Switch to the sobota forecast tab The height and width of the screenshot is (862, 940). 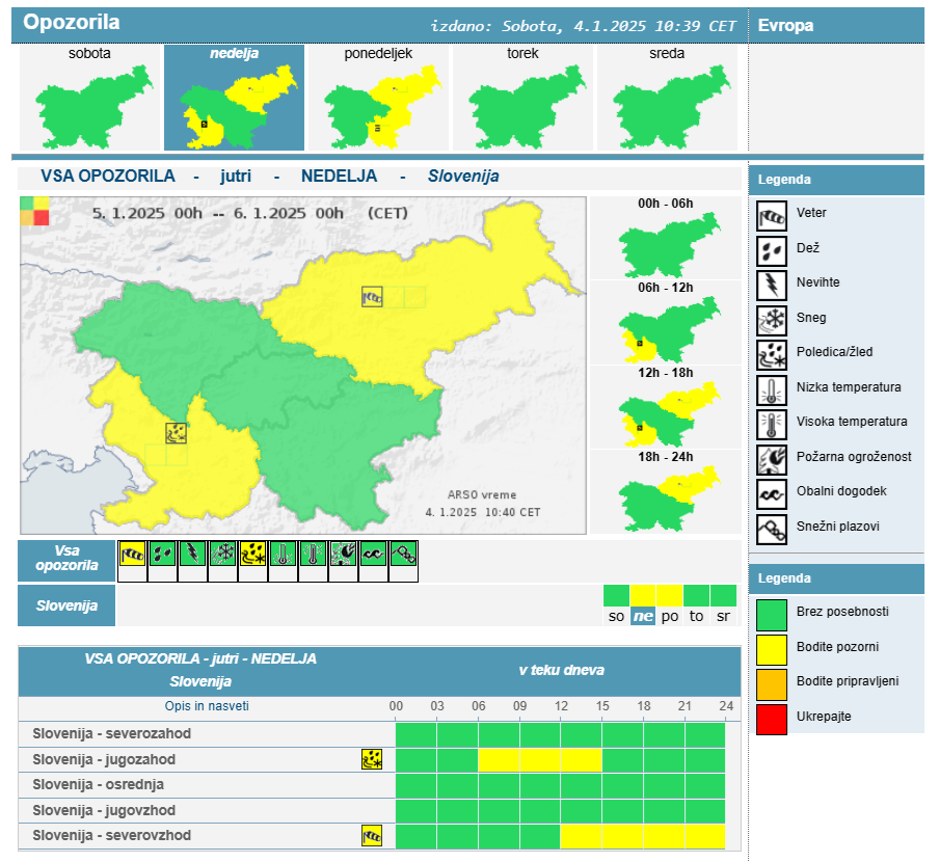coord(90,98)
